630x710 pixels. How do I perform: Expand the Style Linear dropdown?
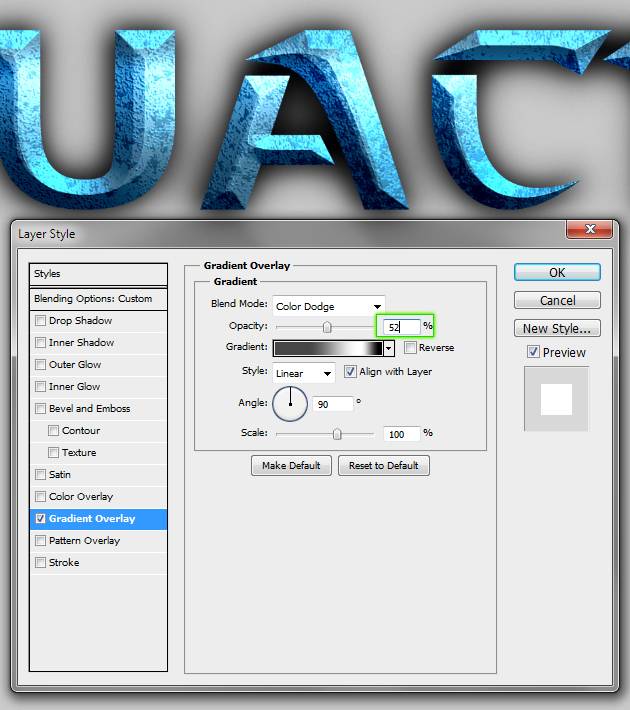[304, 373]
